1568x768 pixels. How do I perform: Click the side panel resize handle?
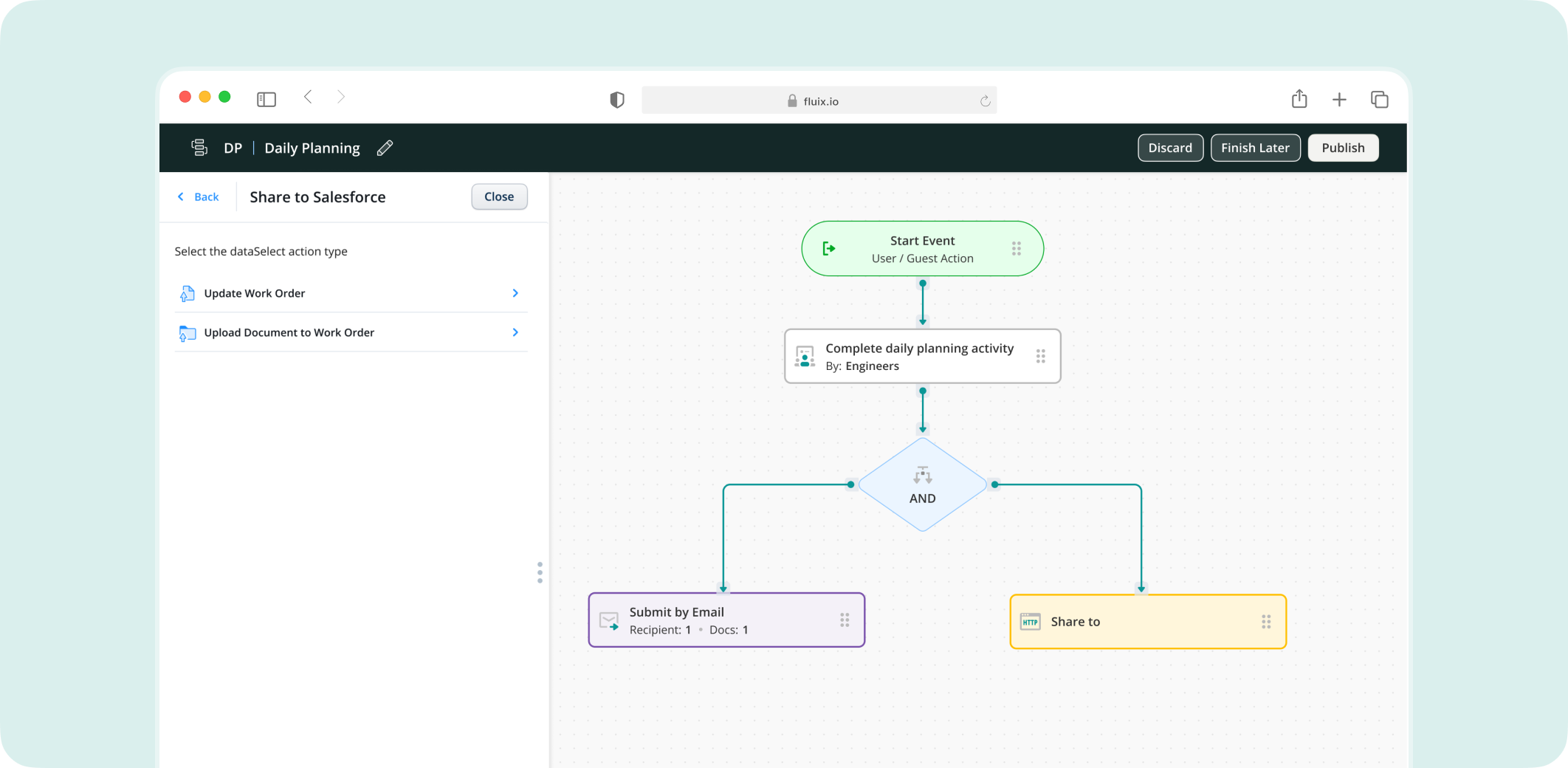click(540, 572)
